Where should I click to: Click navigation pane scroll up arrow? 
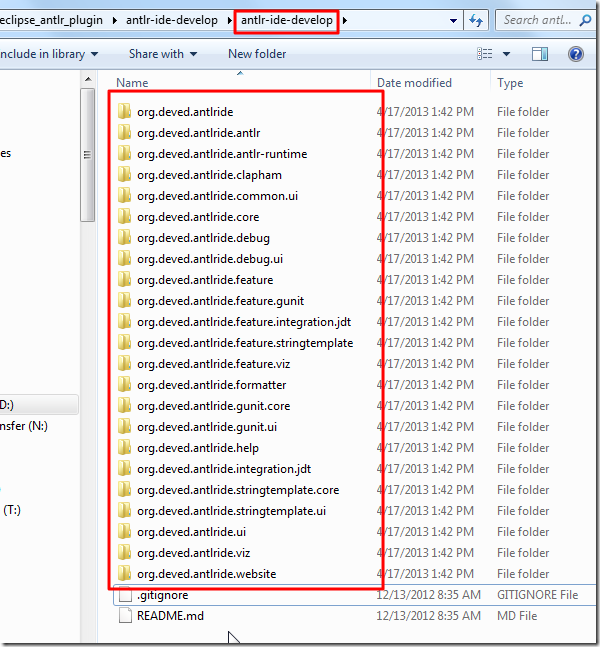pos(87,79)
